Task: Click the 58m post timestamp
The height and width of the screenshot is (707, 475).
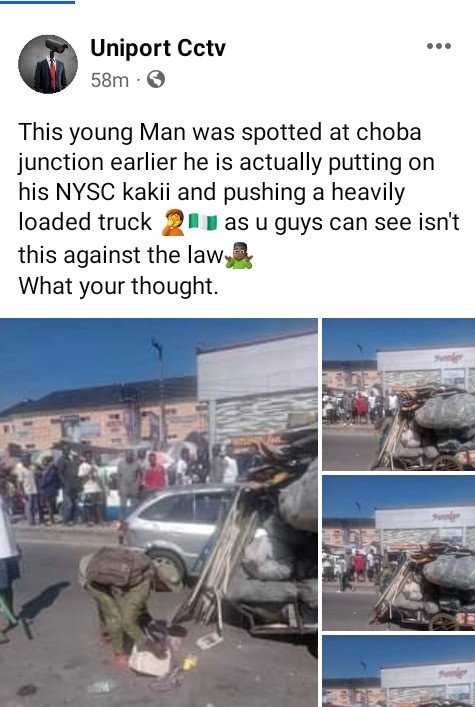Action: [x=110, y=80]
